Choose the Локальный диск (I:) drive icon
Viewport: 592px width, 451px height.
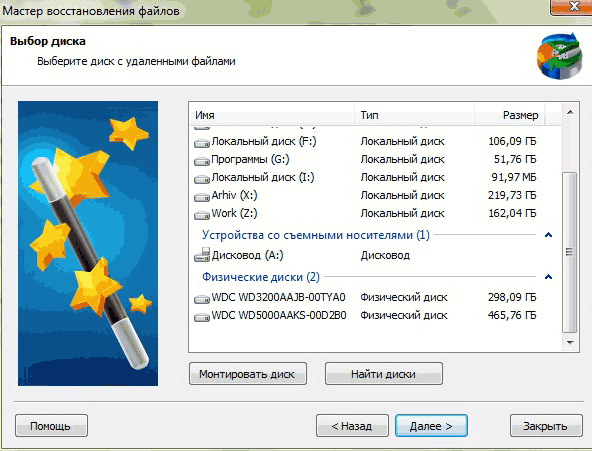point(202,179)
